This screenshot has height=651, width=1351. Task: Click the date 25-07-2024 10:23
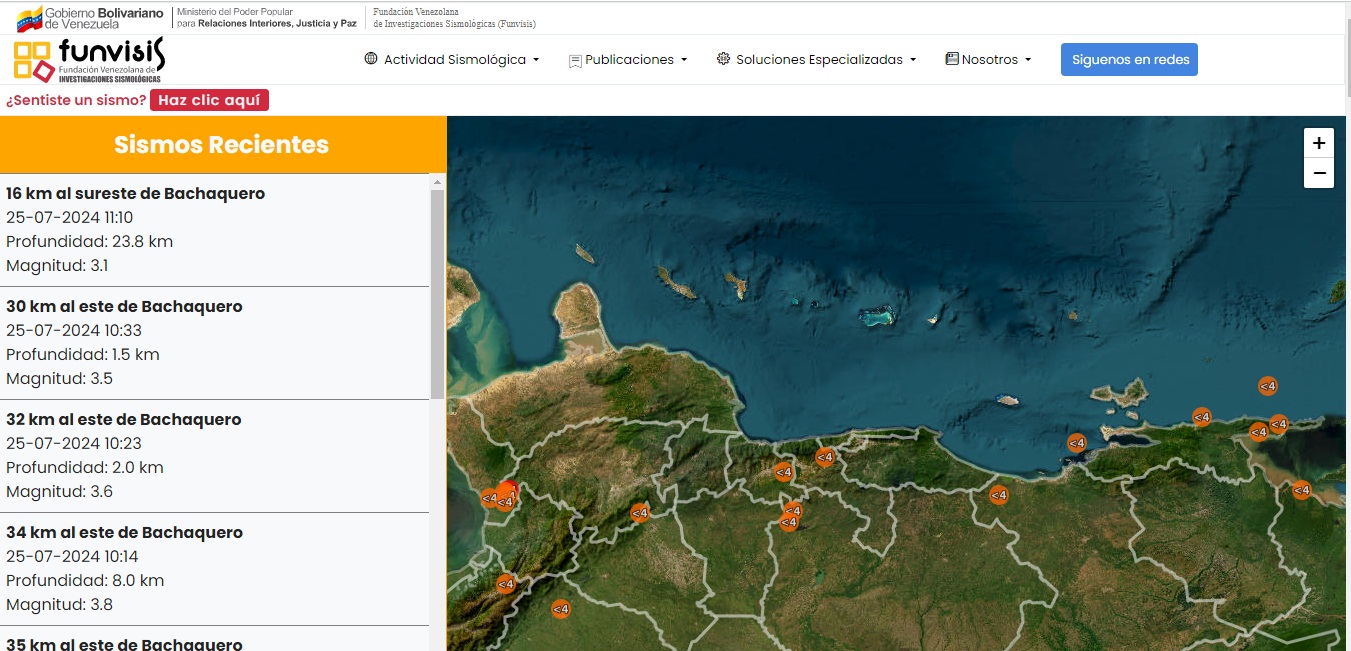tap(74, 444)
